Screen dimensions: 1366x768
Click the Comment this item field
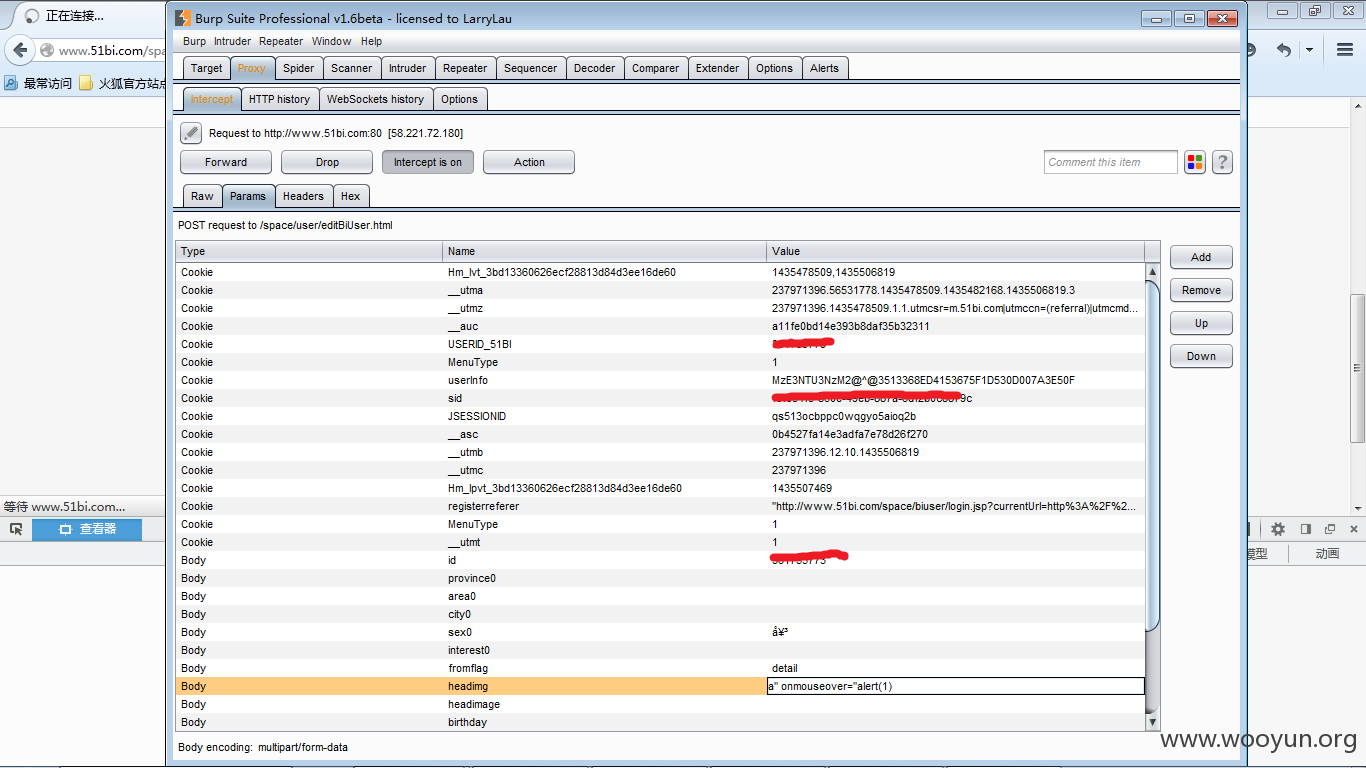tap(1110, 162)
